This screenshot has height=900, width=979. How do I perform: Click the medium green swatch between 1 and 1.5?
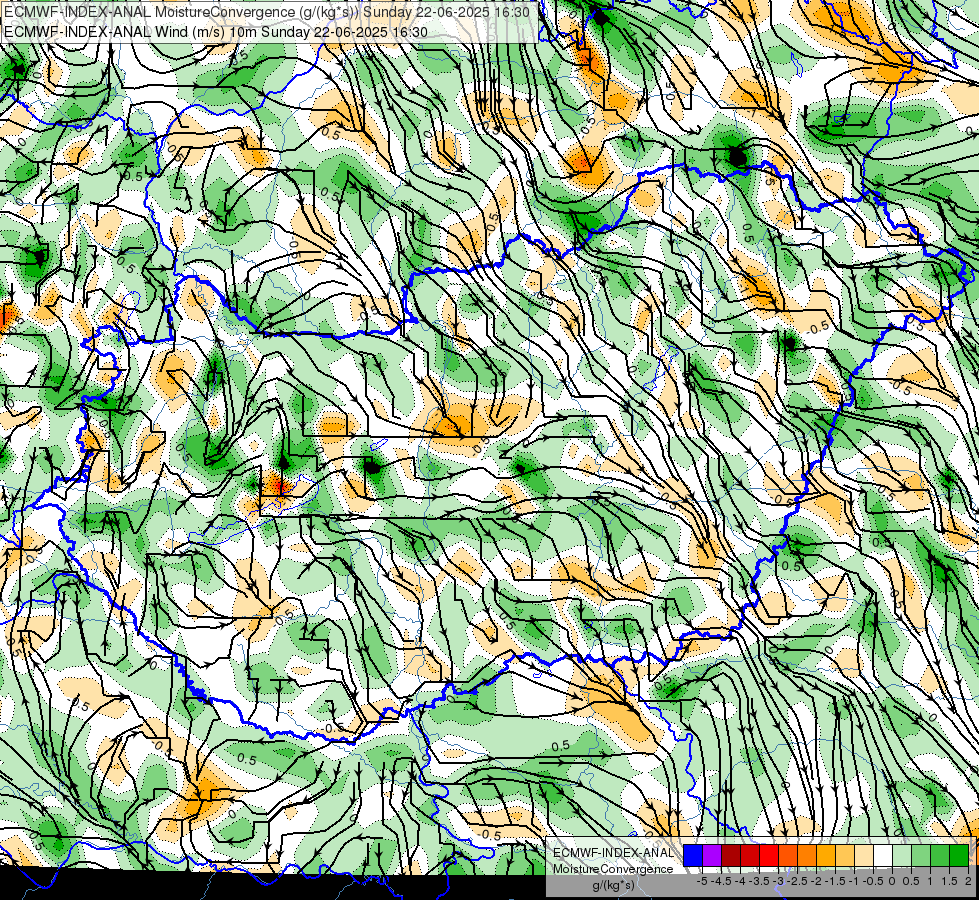pyautogui.click(x=940, y=855)
